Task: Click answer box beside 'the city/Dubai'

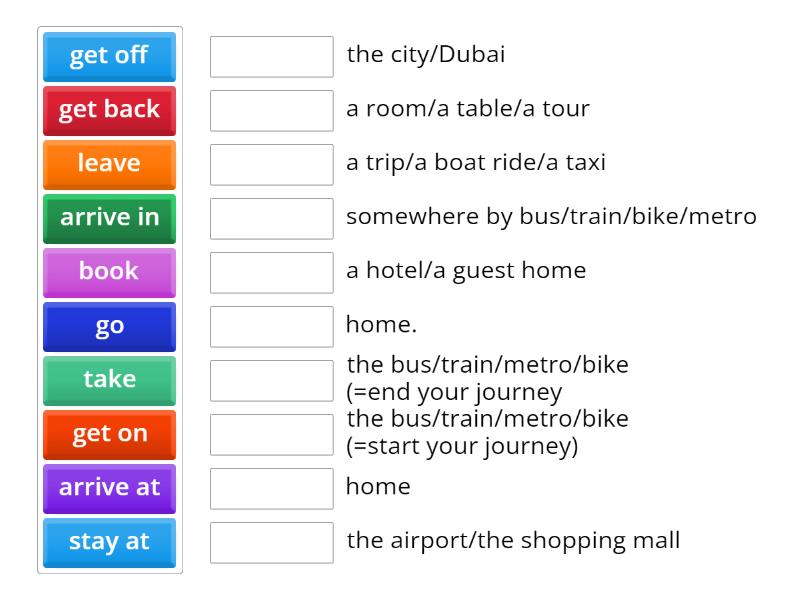Action: point(271,56)
